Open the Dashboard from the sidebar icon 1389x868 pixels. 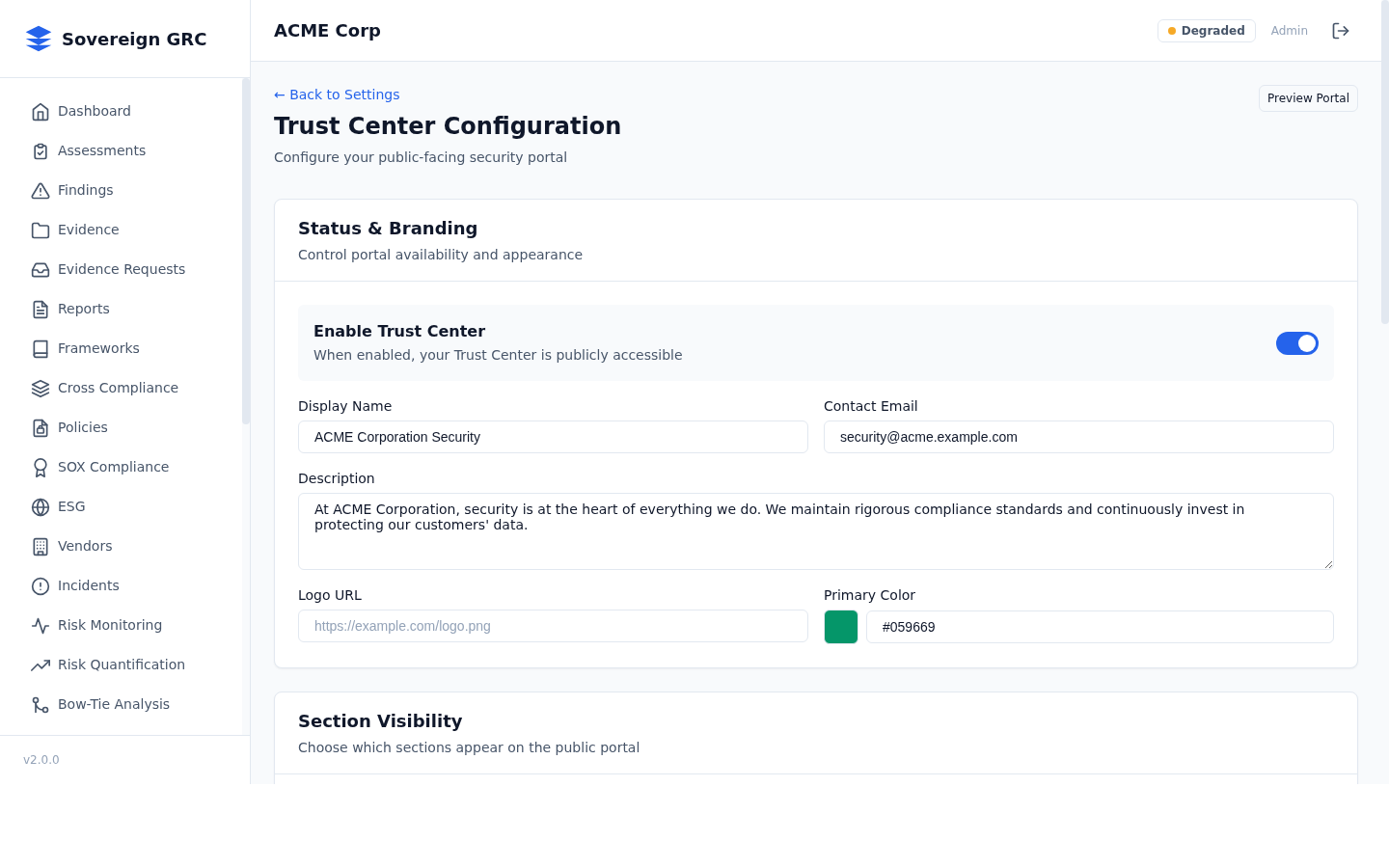pos(40,111)
